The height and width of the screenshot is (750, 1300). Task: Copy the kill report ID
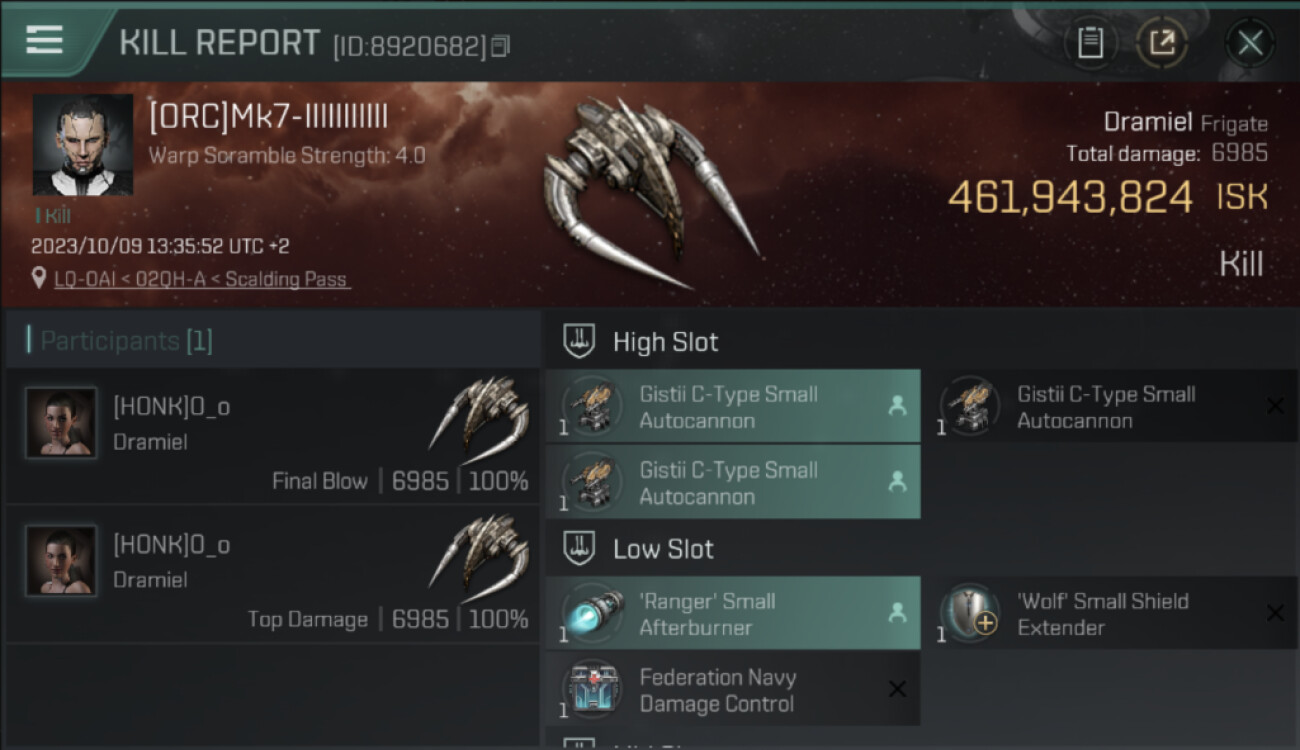(x=501, y=46)
